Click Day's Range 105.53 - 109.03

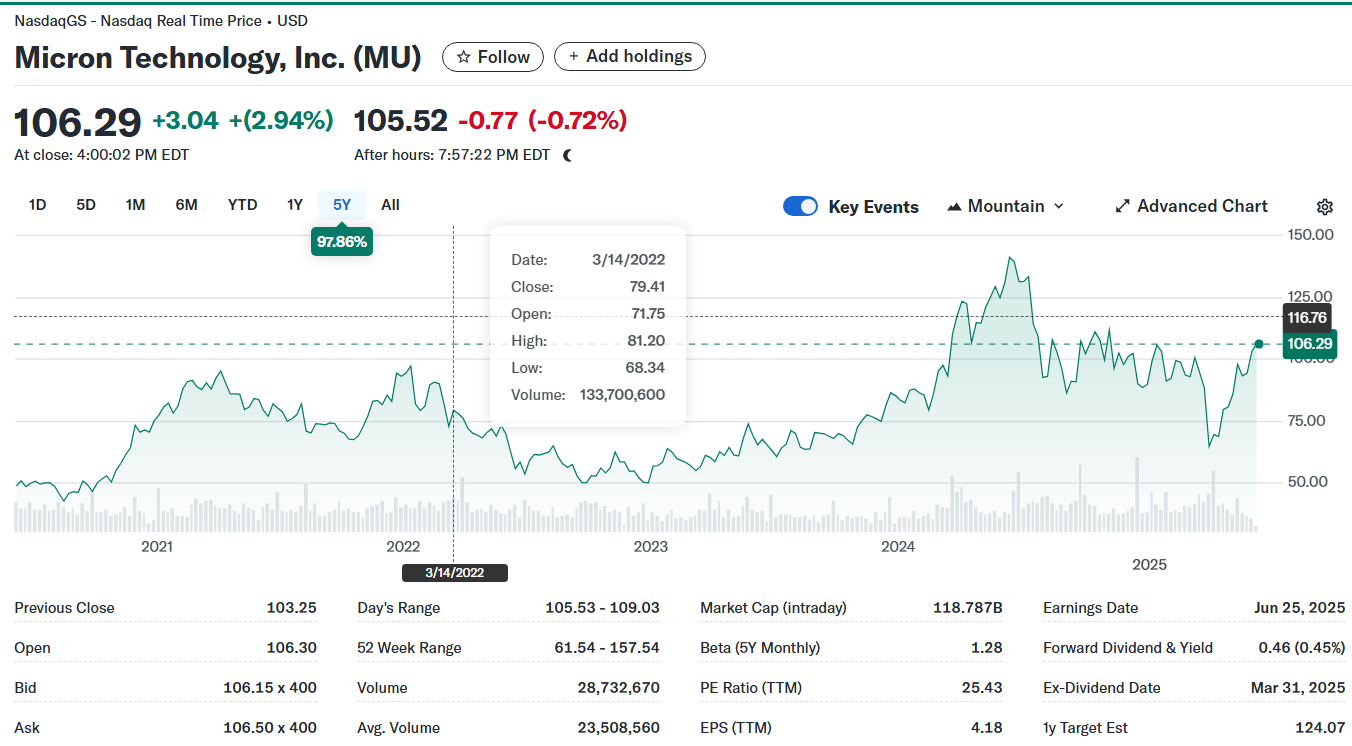tap(602, 608)
